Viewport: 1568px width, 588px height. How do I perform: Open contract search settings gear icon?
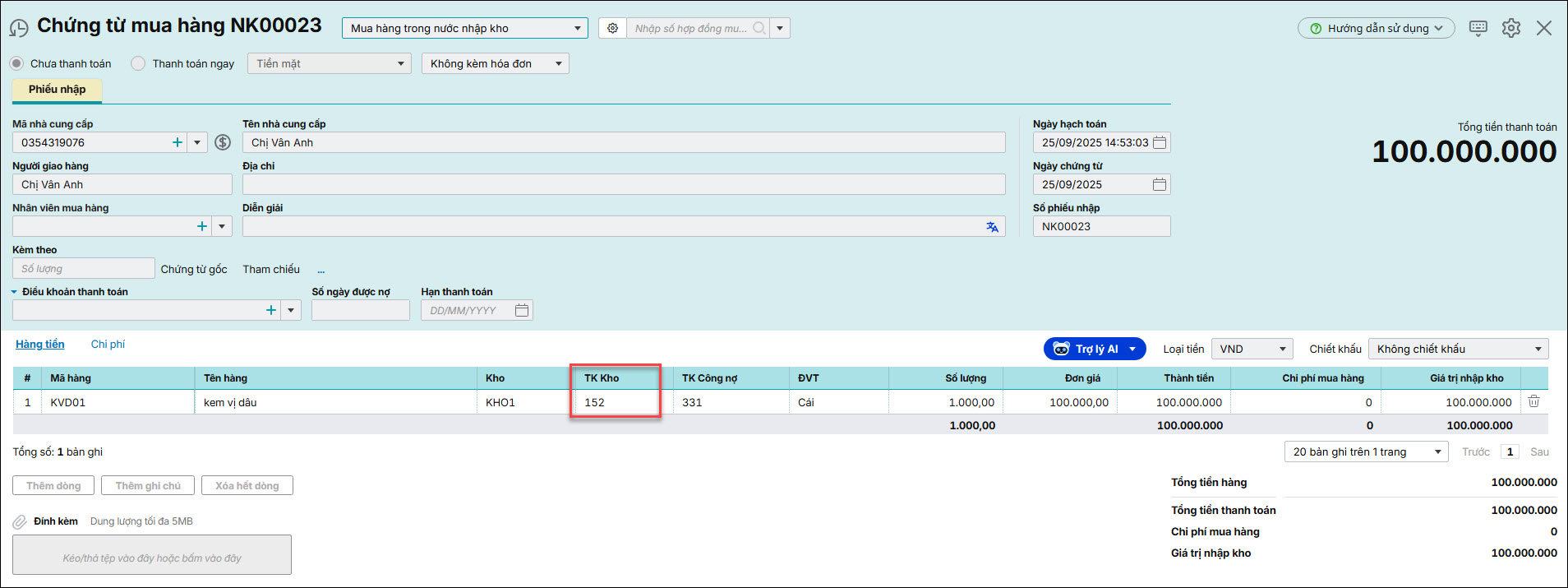[x=612, y=28]
